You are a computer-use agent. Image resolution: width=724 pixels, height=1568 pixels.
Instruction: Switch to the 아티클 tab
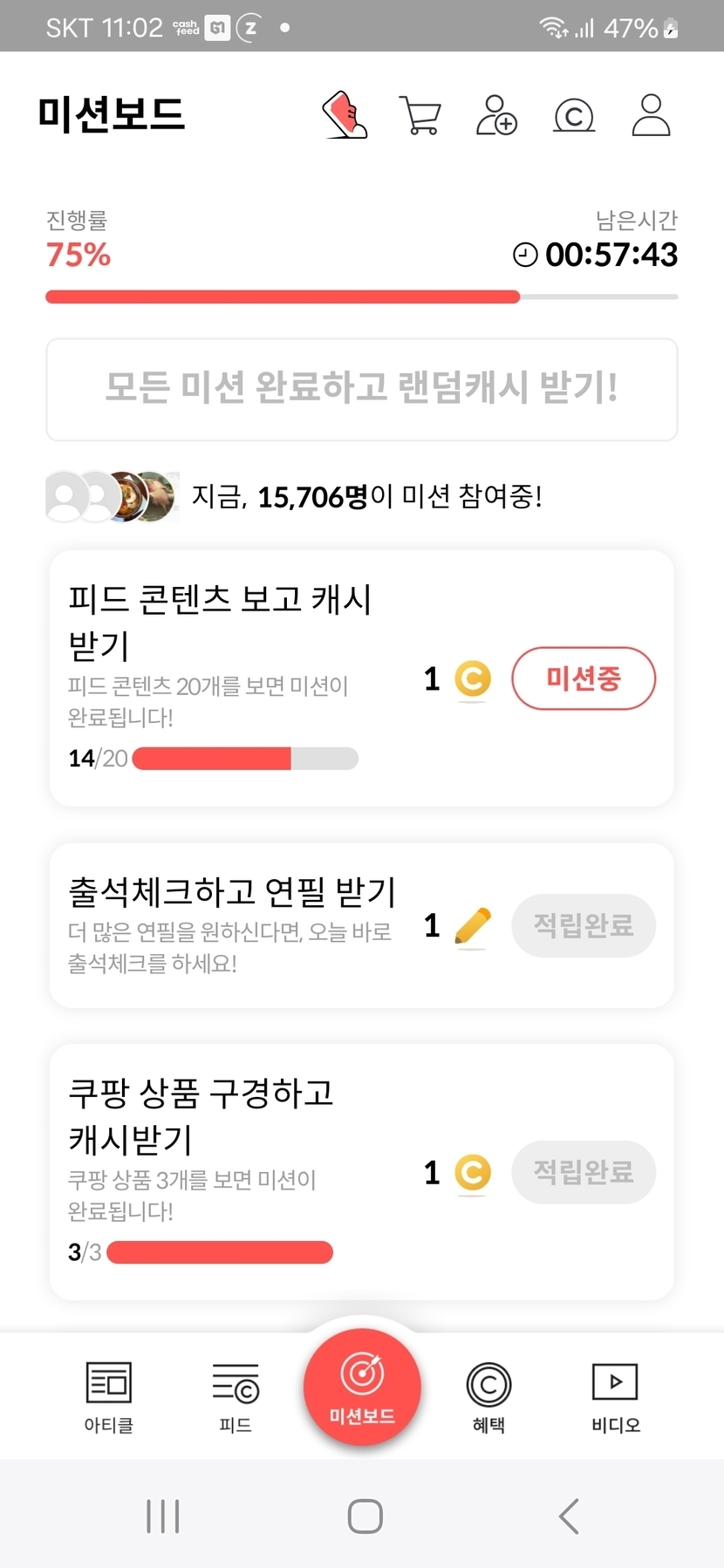pos(109,1396)
